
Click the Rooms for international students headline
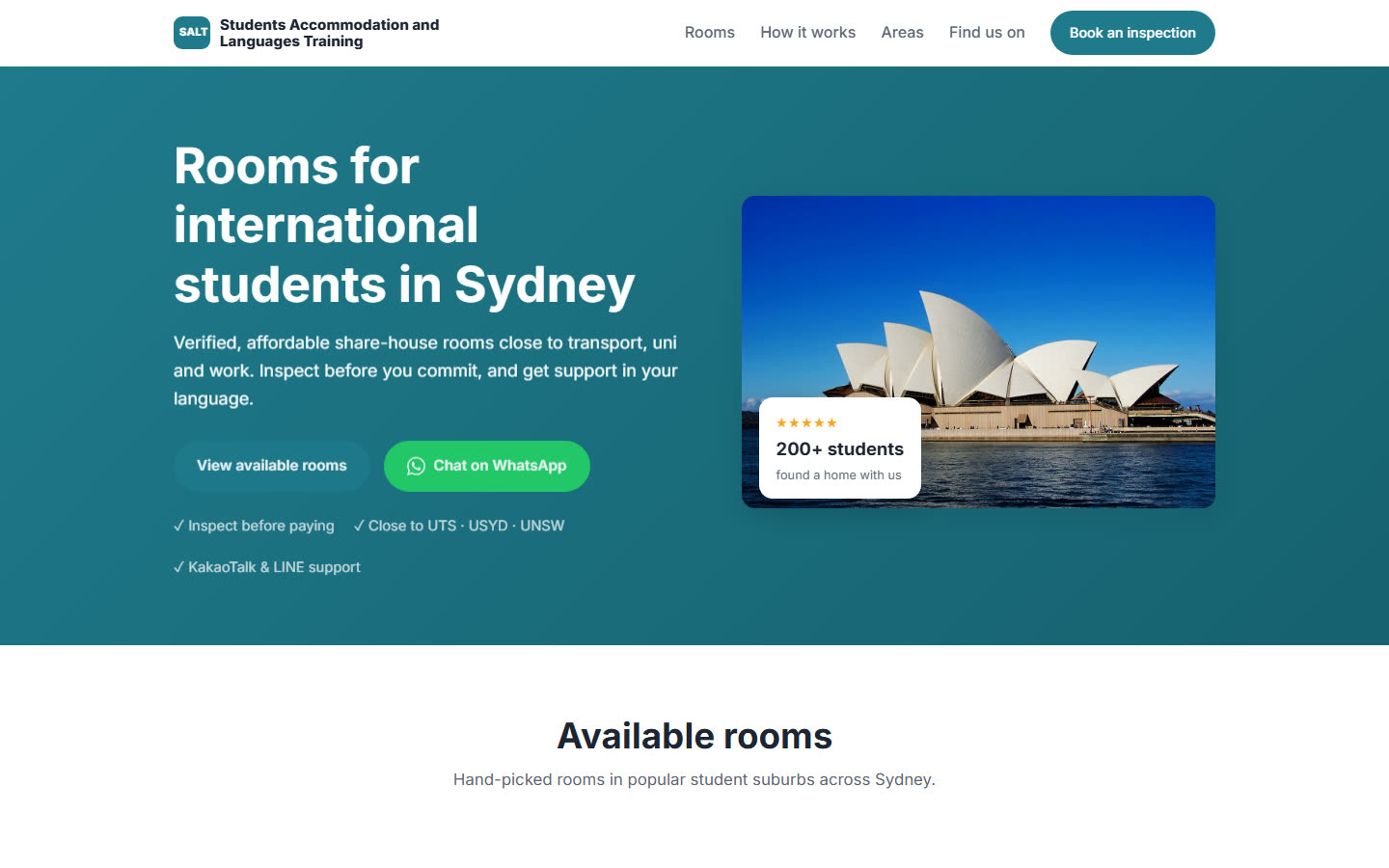pos(404,225)
